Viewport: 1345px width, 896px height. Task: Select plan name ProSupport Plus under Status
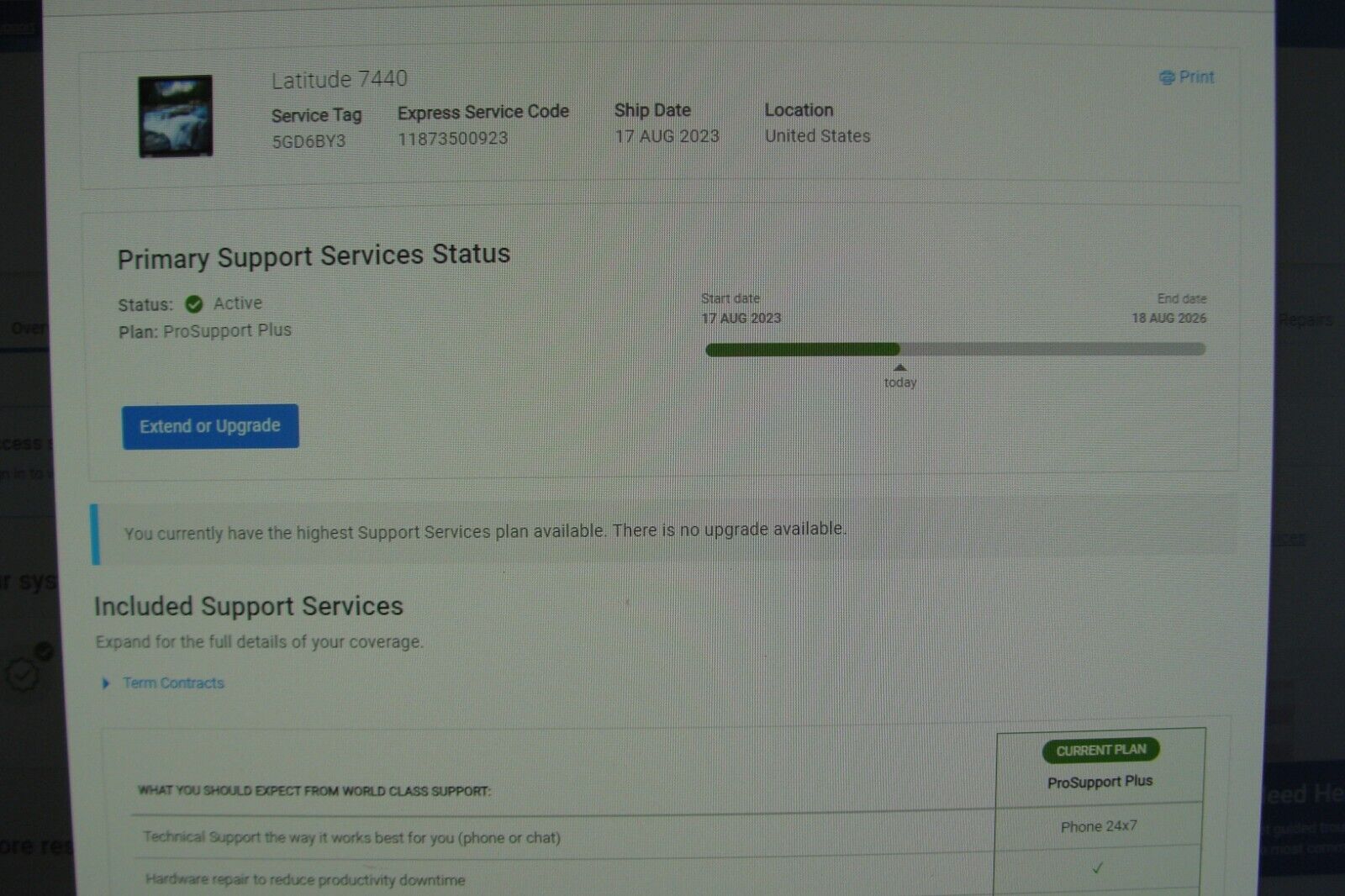tap(227, 330)
